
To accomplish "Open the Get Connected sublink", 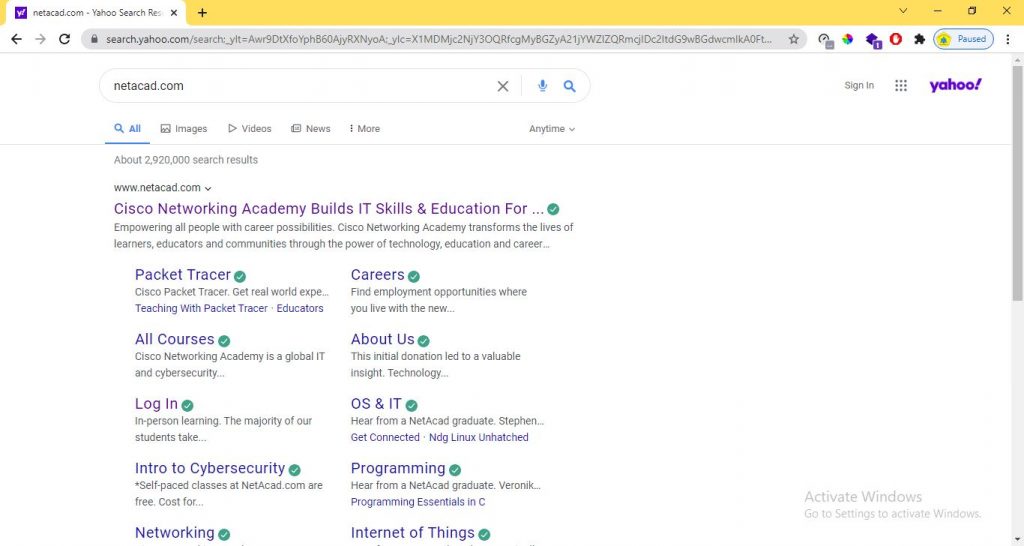I will [385, 438].
